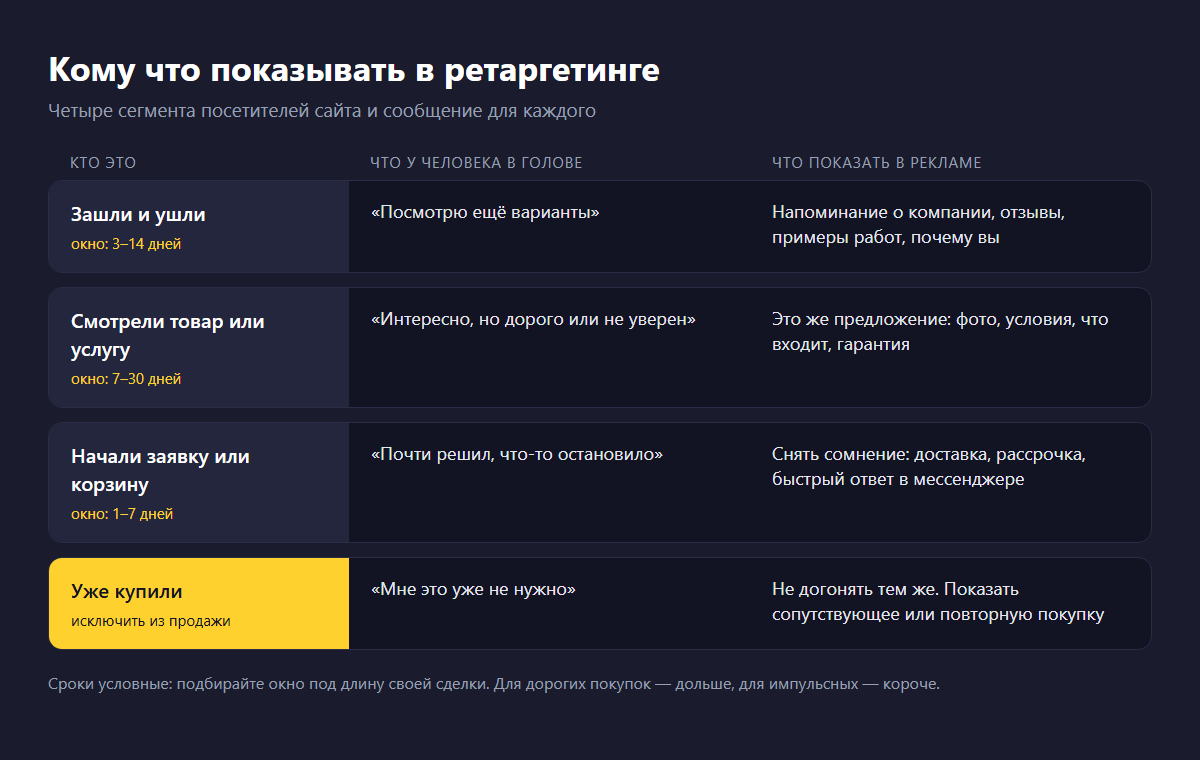Click the quote «Интересно, но дорого или не уверен»
The height and width of the screenshot is (760, 1200).
(x=533, y=319)
